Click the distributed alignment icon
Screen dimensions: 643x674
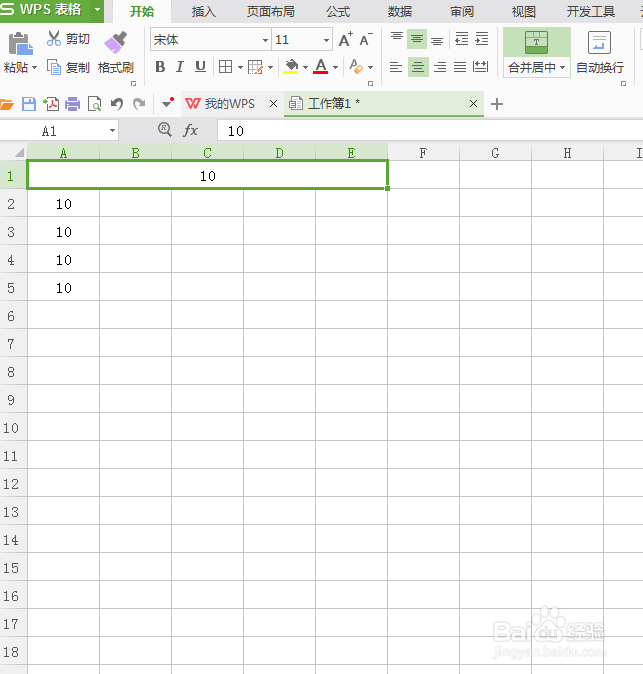481,67
